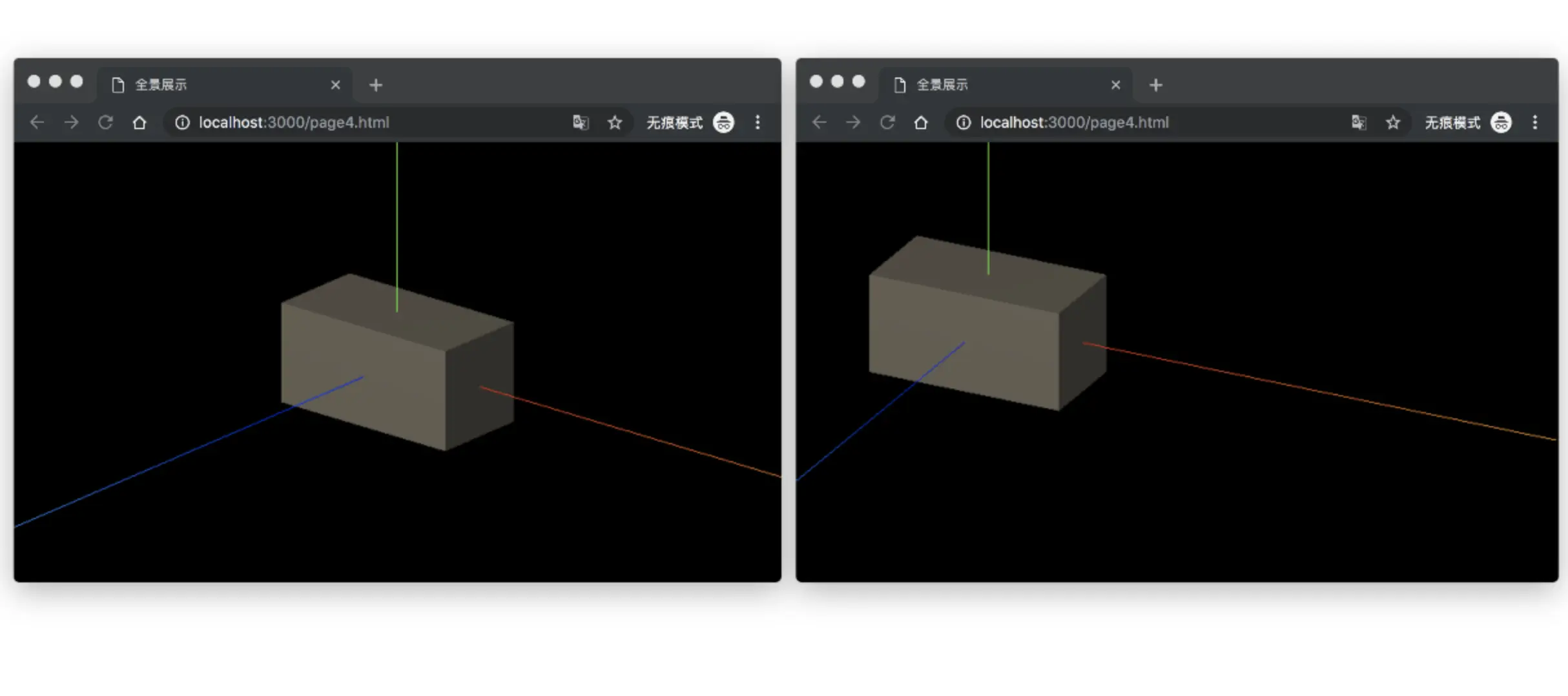Click the forward arrow in right browser window

click(853, 122)
